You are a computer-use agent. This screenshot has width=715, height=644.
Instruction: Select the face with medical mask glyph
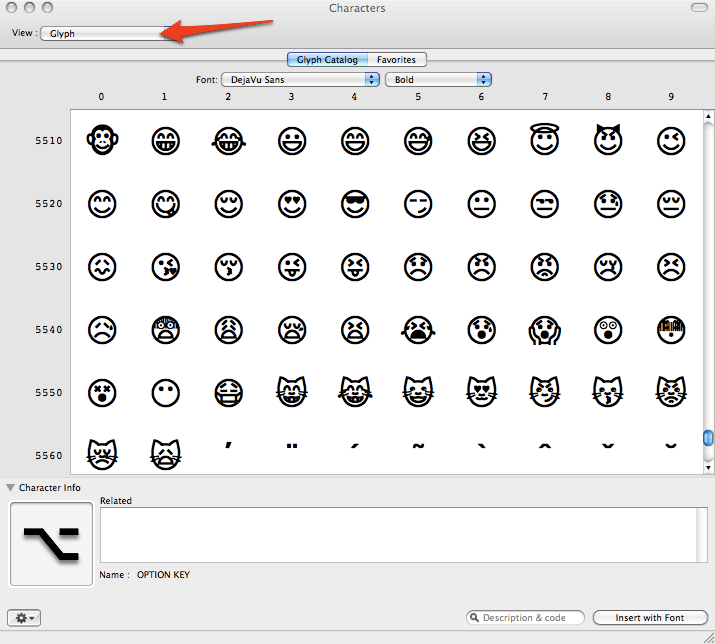pyautogui.click(x=228, y=393)
